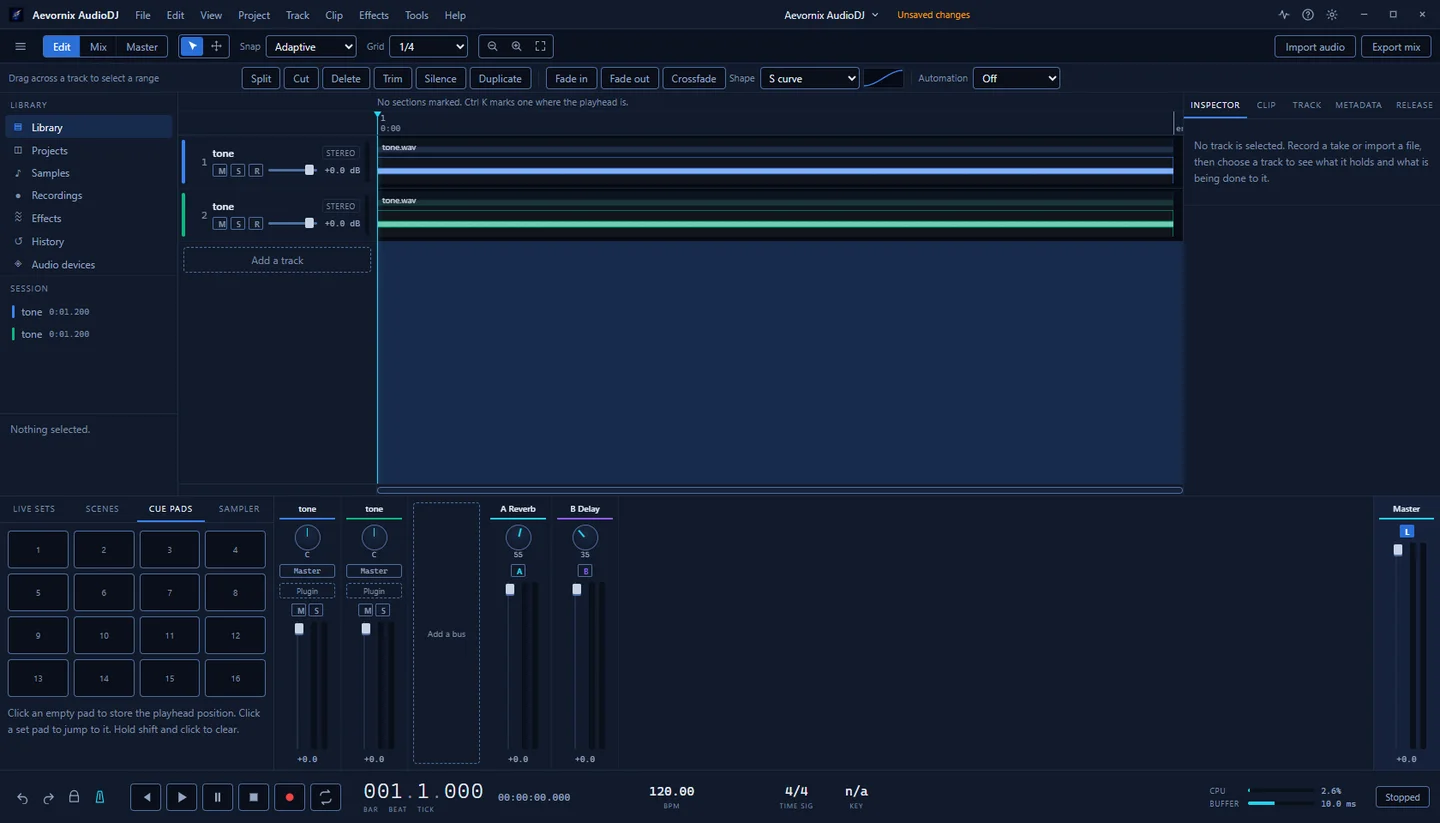
Task: Switch to the Metadata inspector tab
Action: click(x=1358, y=105)
